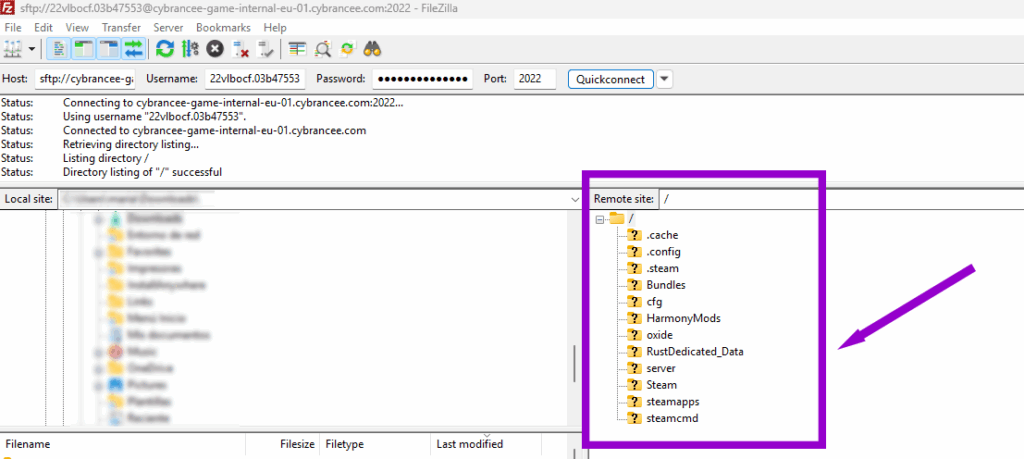Open the Site Manager icon
Image resolution: width=1024 pixels, height=459 pixels.
click(x=12, y=49)
